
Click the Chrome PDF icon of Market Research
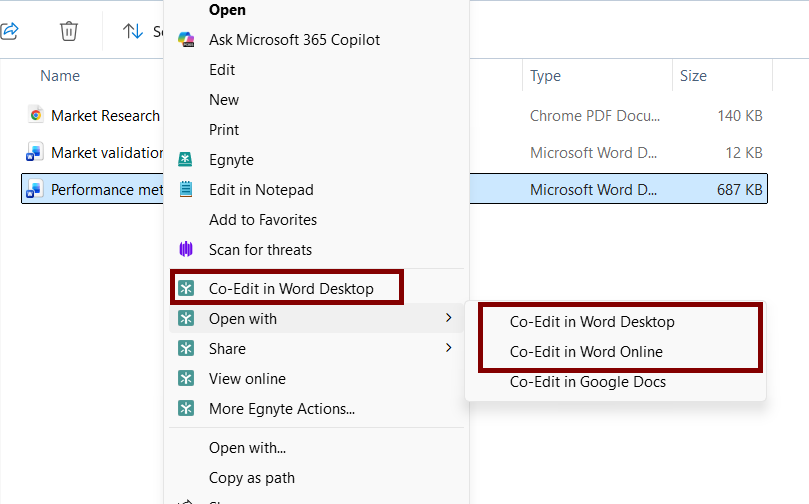coord(36,115)
